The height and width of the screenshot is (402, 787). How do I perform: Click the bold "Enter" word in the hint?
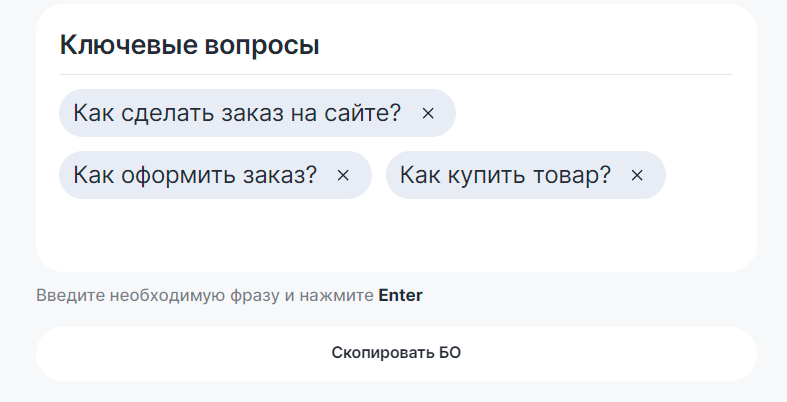coord(400,295)
